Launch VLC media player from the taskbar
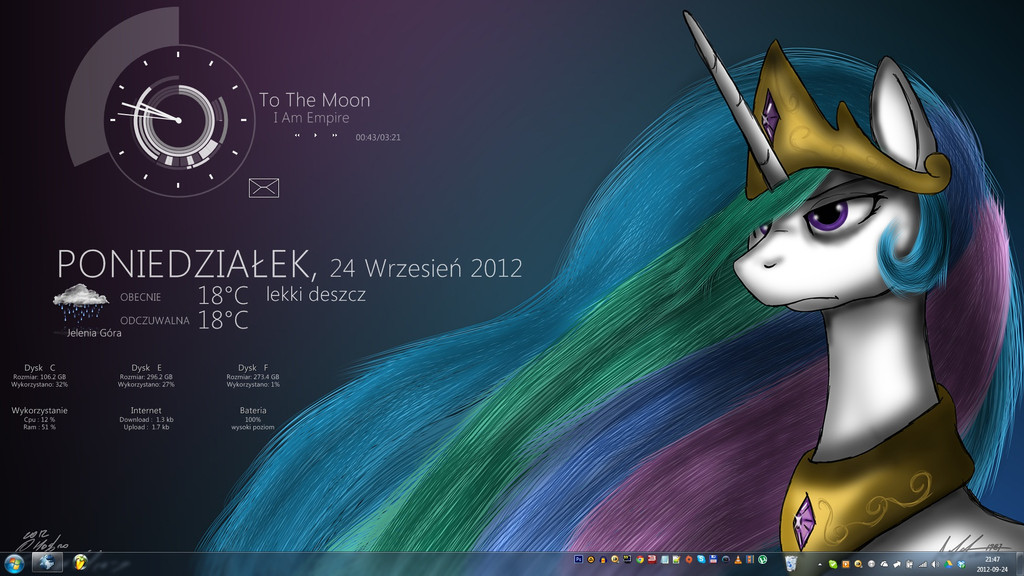Image resolution: width=1024 pixels, height=576 pixels. 738,560
